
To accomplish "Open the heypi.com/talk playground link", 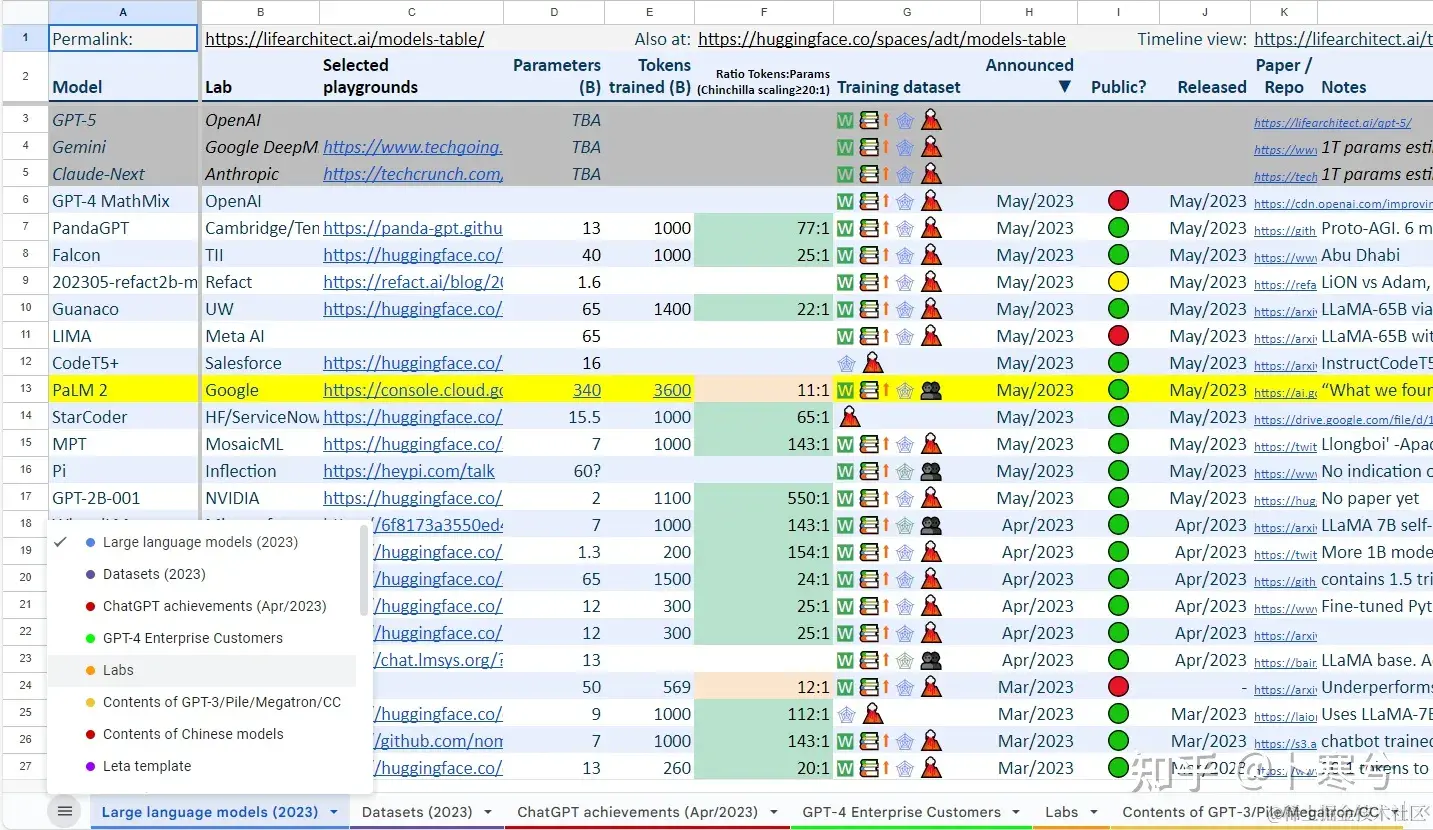I will [x=409, y=471].
